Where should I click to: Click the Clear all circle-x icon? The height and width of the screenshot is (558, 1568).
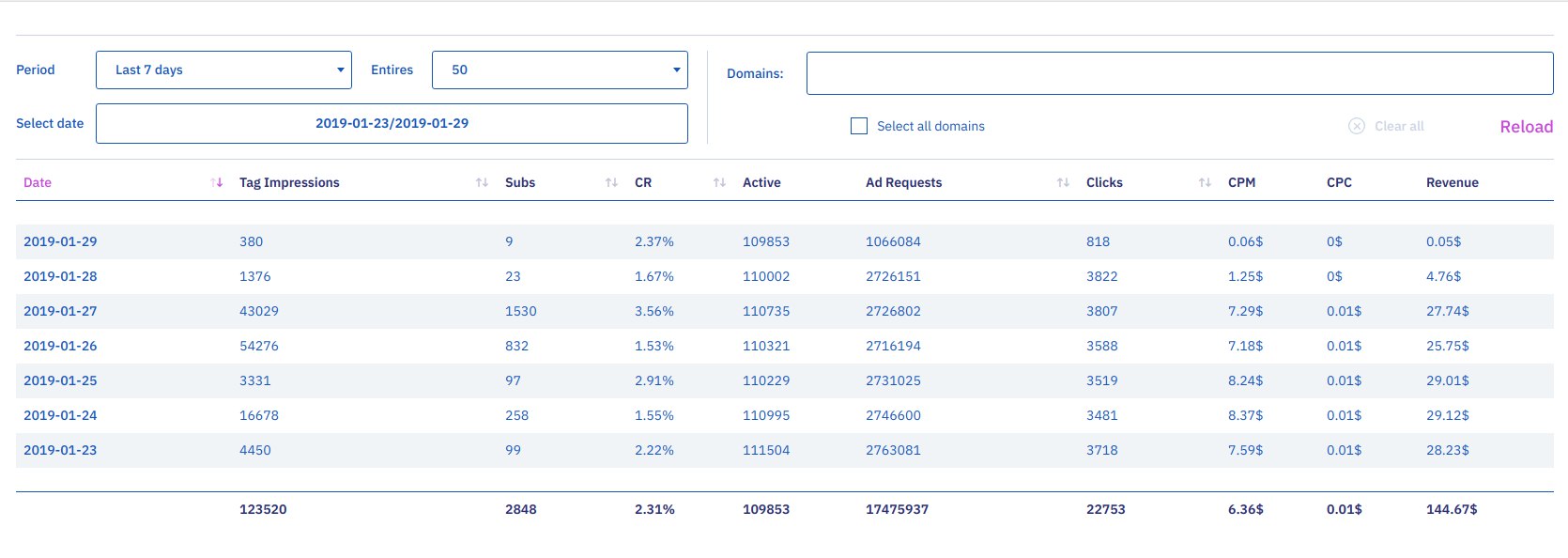click(x=1357, y=126)
